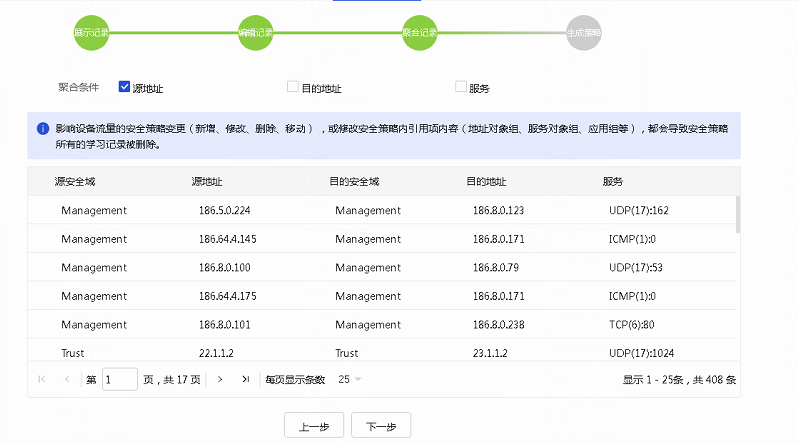The height and width of the screenshot is (445, 798).
Task: Click the 源安全域 column header
Action: 75,182
